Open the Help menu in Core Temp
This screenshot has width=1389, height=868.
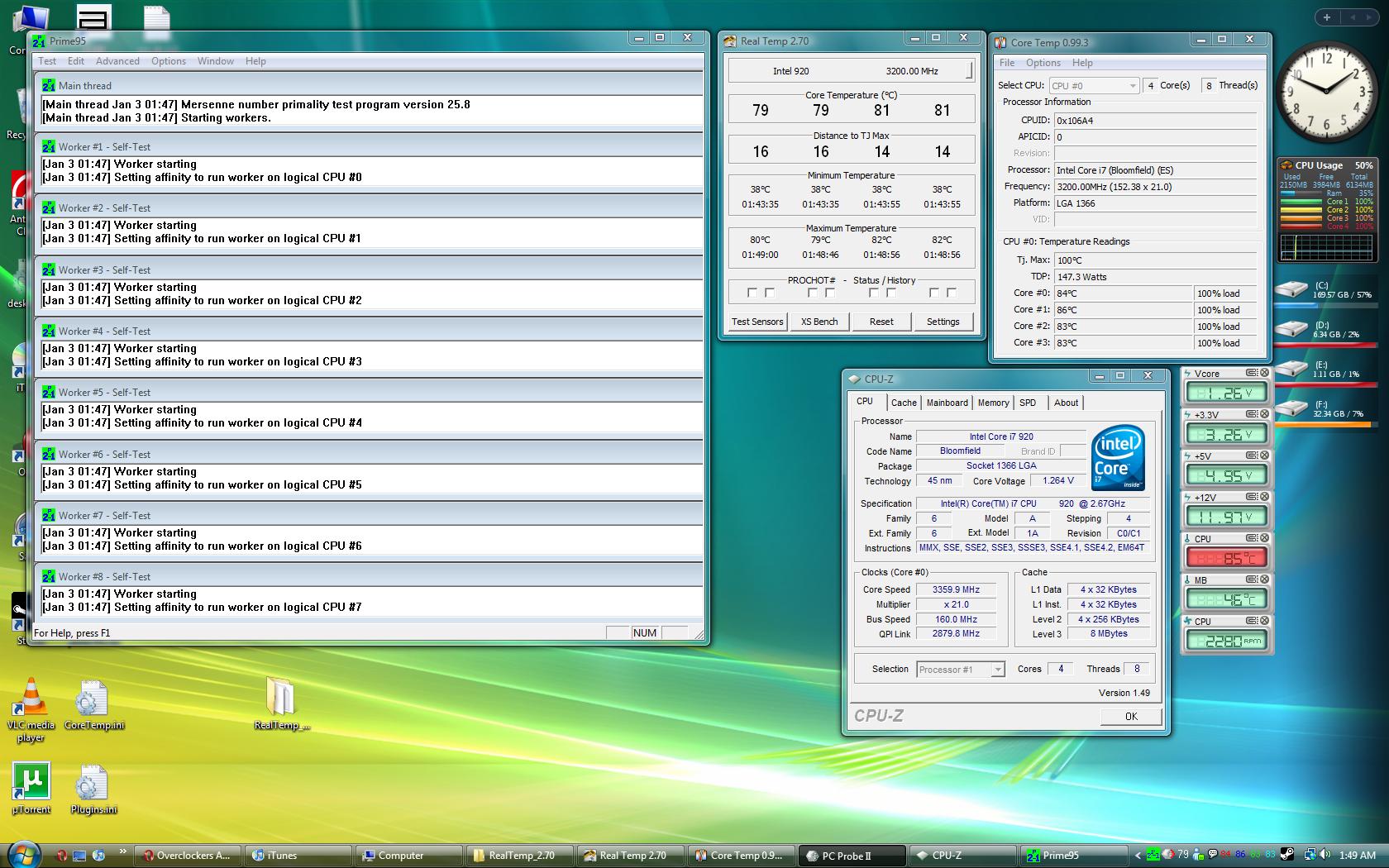(x=1082, y=63)
